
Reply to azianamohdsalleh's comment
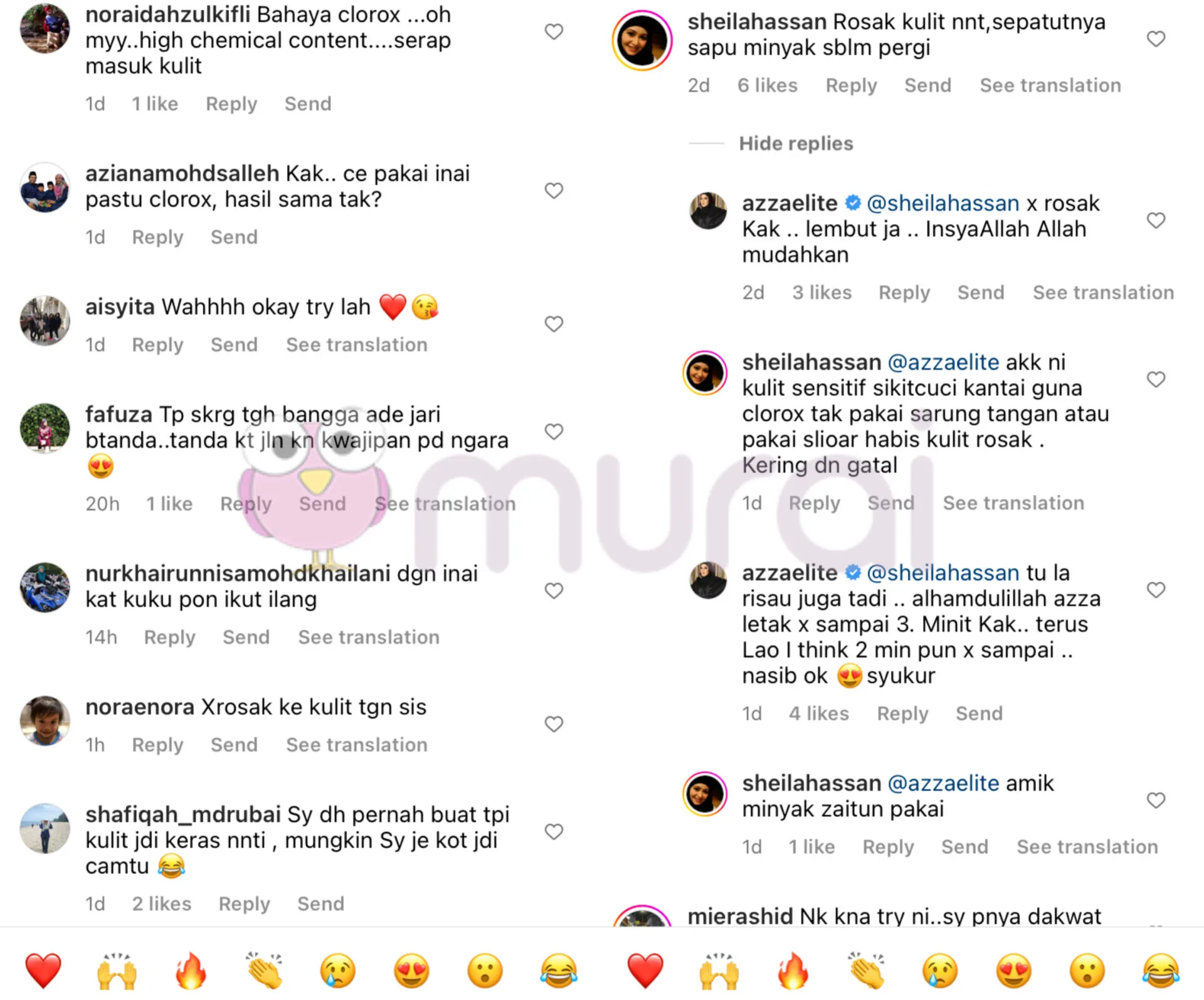[157, 237]
